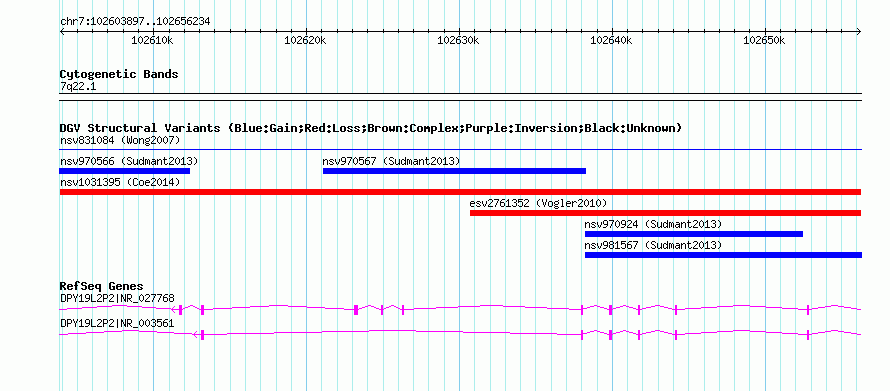Screen dimensions: 890x391
Task: Click the nsv970924 (Sudmant2013) label text
Action: pos(653,224)
